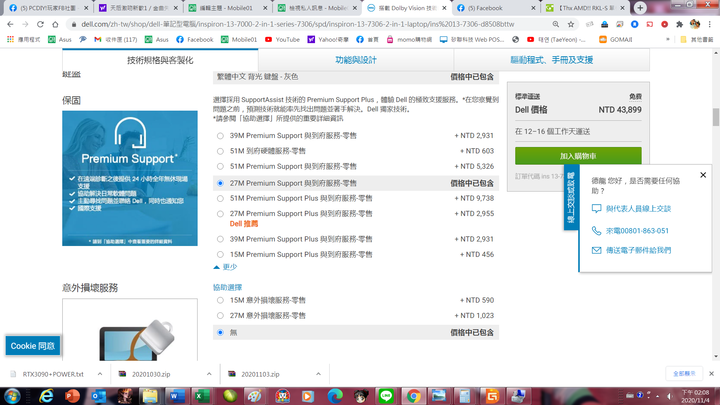Switch to Chrome on the taskbar
The image size is (720, 405).
click(x=413, y=396)
